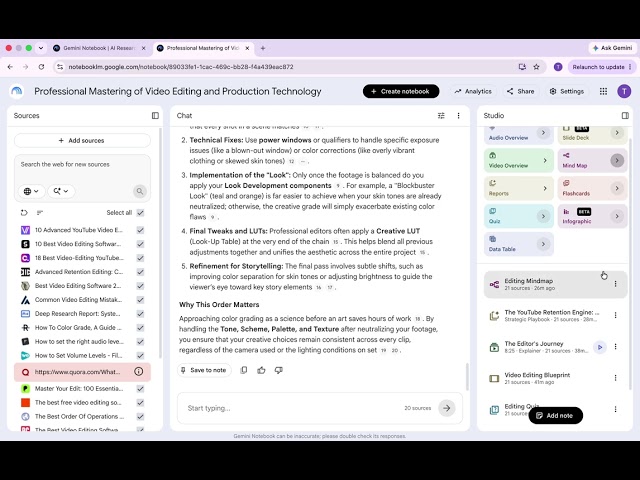Click the Create notebook button
The width and height of the screenshot is (640, 480).
[x=401, y=91]
